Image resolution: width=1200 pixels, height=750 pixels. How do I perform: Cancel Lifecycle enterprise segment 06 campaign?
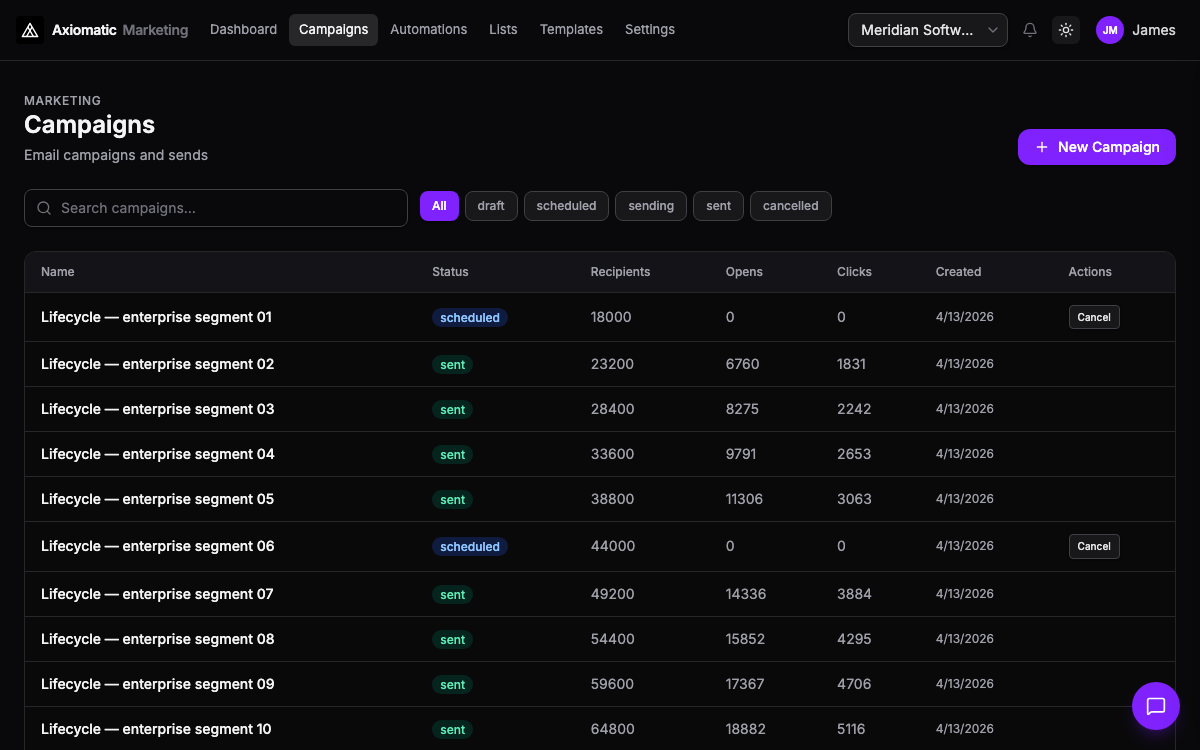(1094, 546)
